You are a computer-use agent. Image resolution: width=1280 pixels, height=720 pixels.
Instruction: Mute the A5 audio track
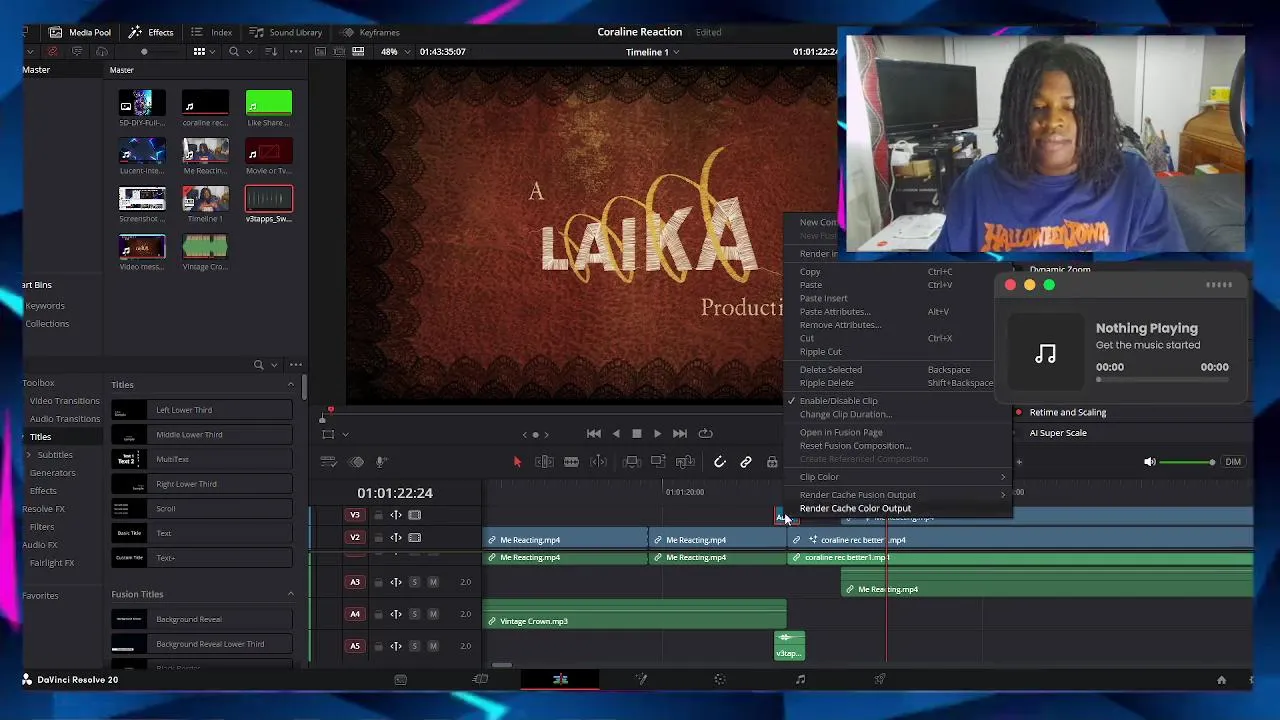click(433, 646)
